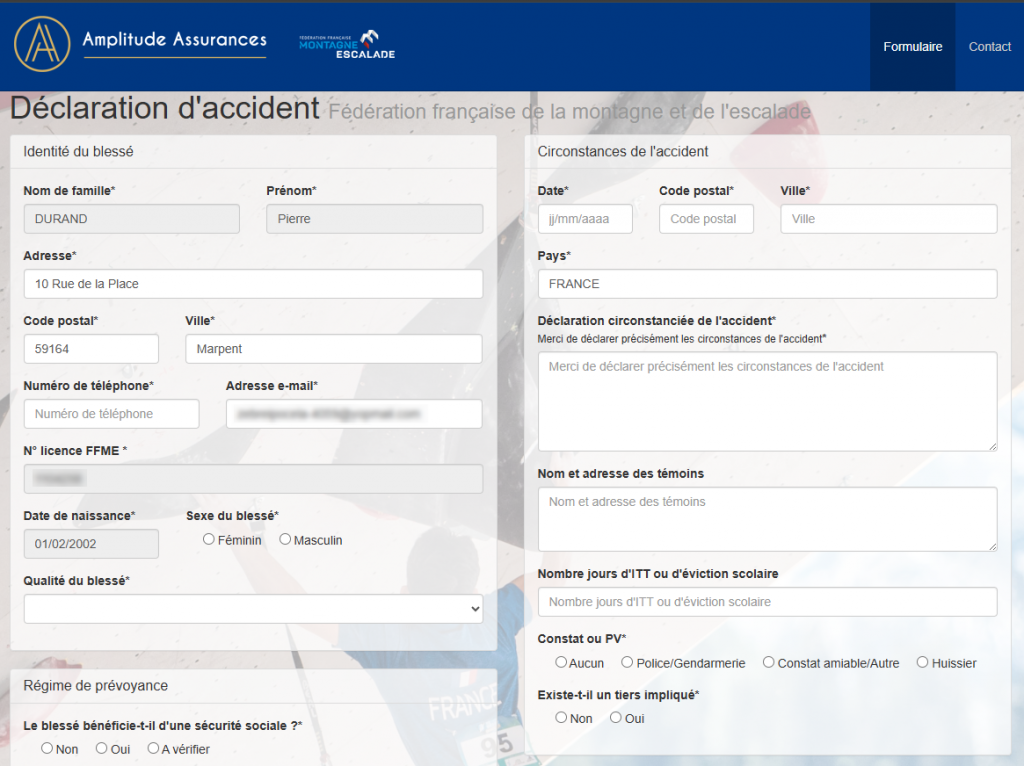This screenshot has height=766, width=1024.
Task: Choose Oui for sécurité sociale
Action: tap(101, 748)
